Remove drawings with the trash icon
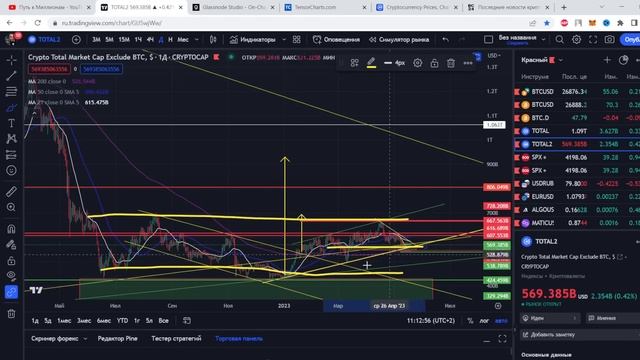The width and height of the screenshot is (640, 360). [x=11, y=313]
